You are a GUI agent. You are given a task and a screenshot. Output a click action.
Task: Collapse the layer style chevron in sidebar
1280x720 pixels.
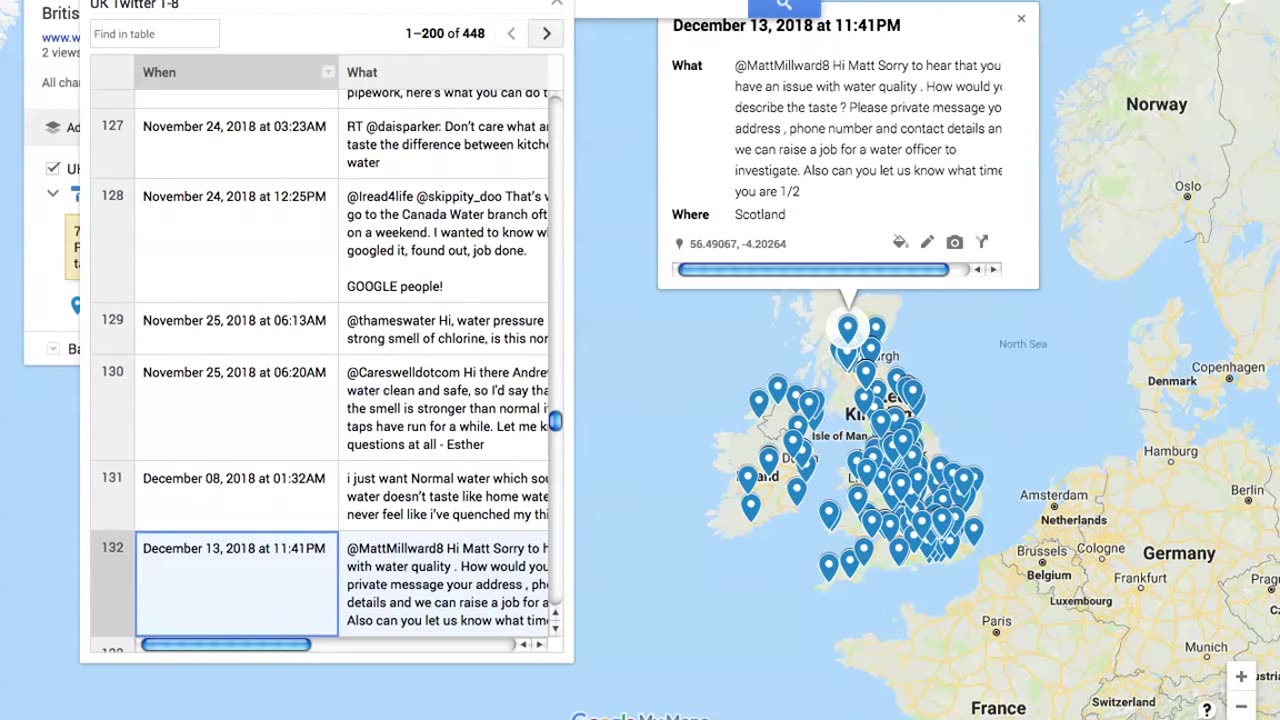53,193
